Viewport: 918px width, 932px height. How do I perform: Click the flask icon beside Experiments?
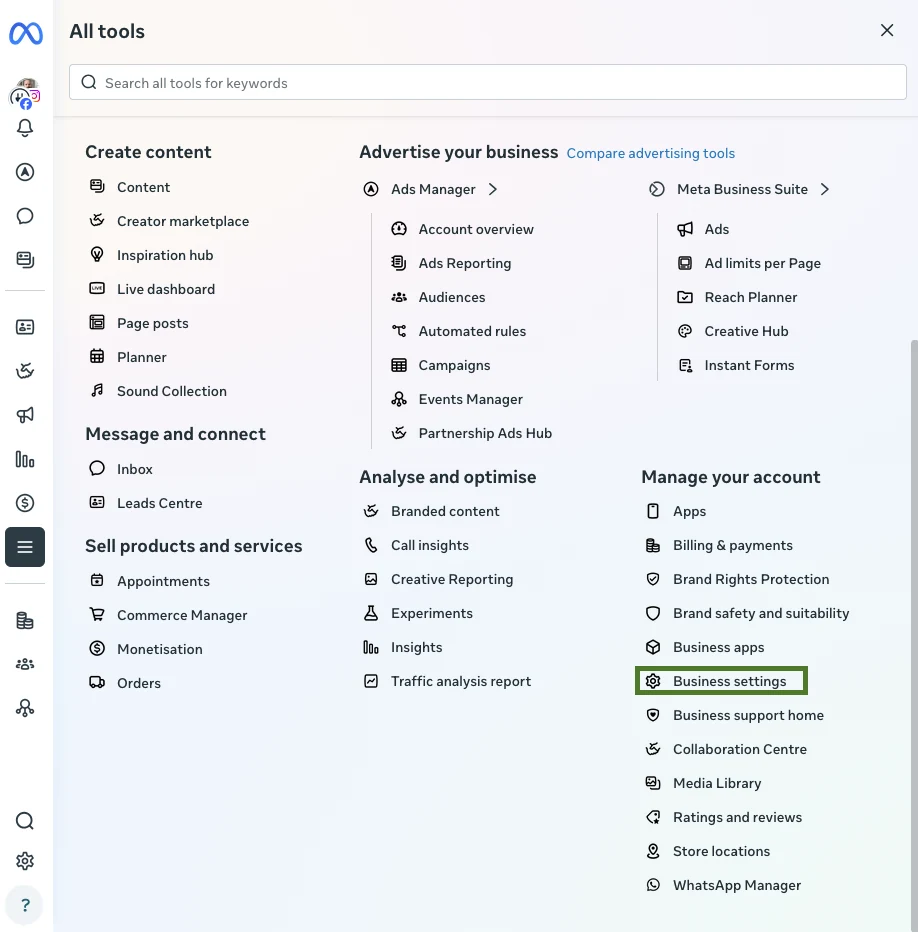(371, 613)
